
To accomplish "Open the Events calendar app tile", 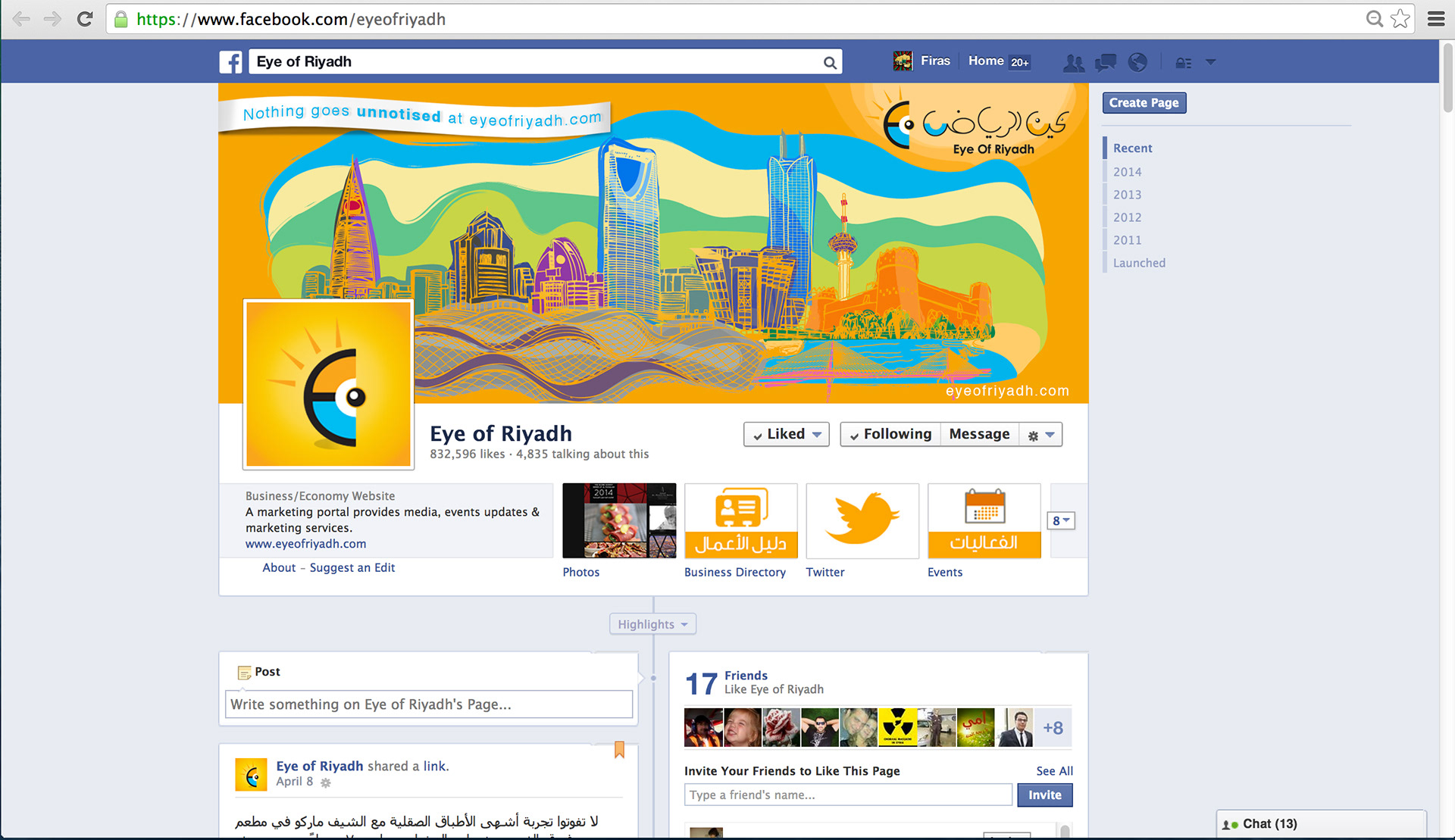I will click(x=984, y=520).
